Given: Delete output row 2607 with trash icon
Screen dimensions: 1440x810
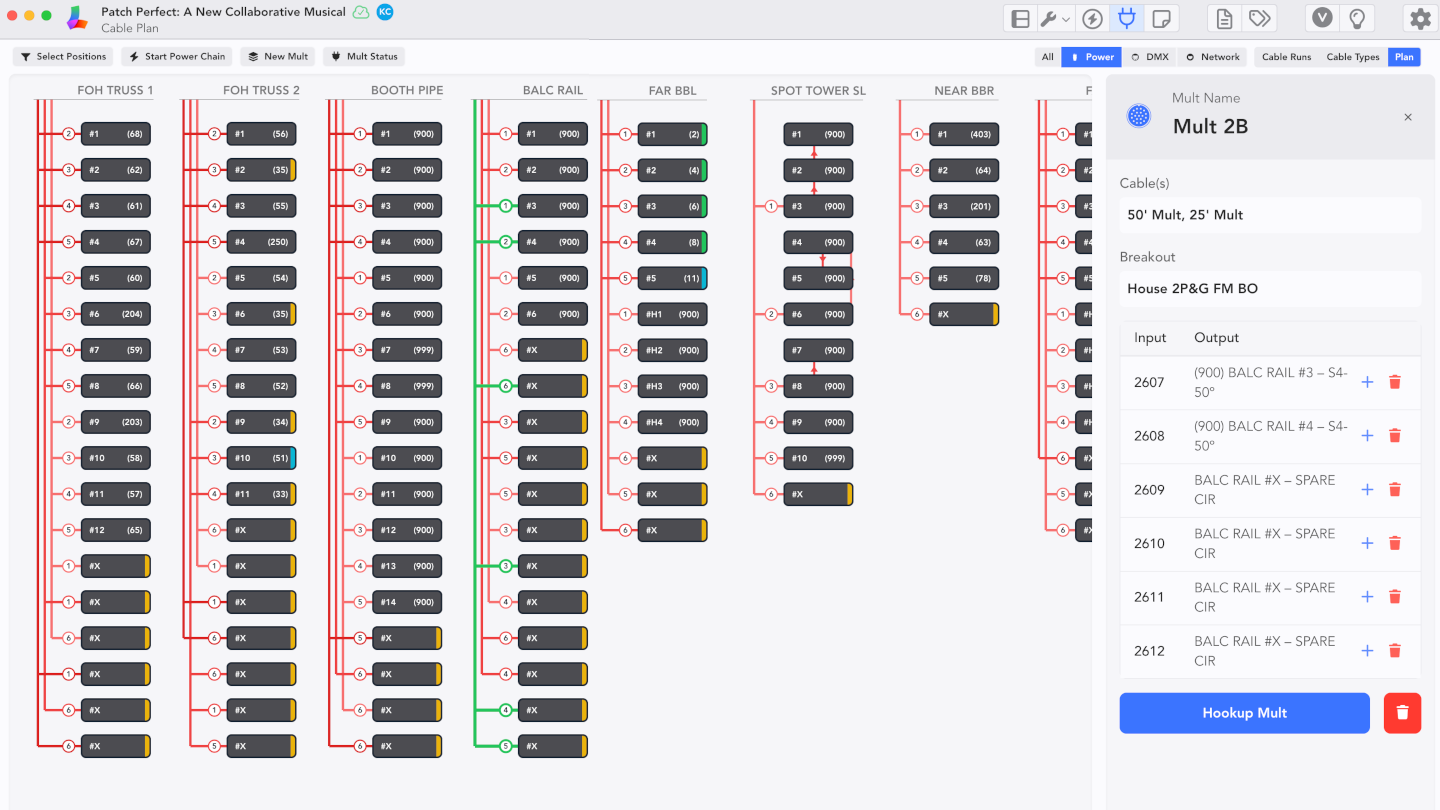Looking at the screenshot, I should coord(1395,382).
